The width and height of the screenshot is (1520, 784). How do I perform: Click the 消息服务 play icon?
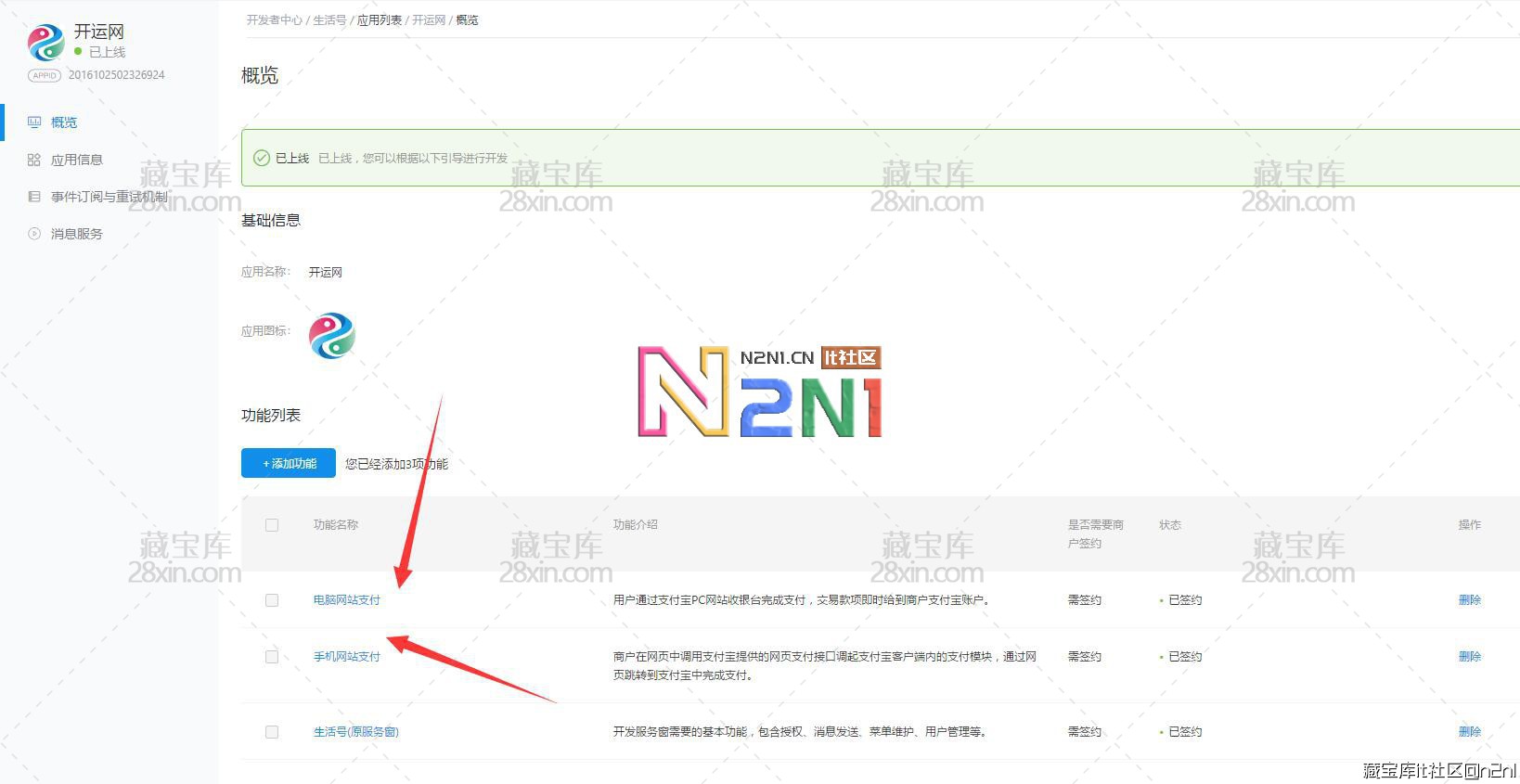tap(34, 234)
